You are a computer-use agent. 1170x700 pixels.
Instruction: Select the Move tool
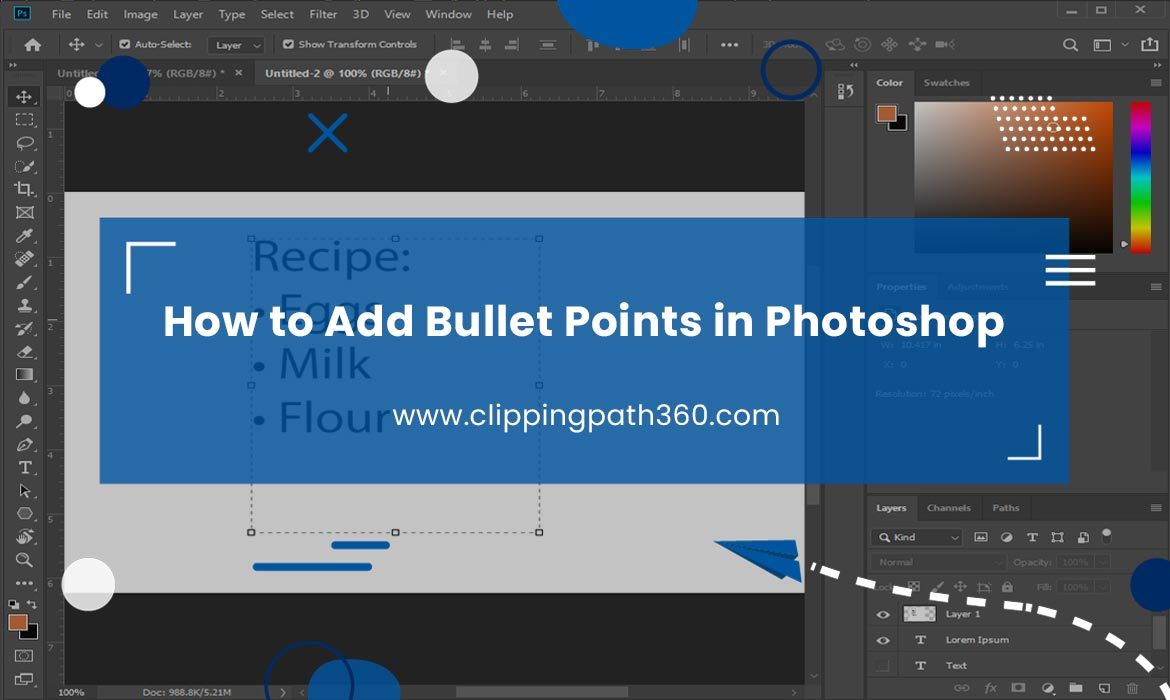point(24,97)
